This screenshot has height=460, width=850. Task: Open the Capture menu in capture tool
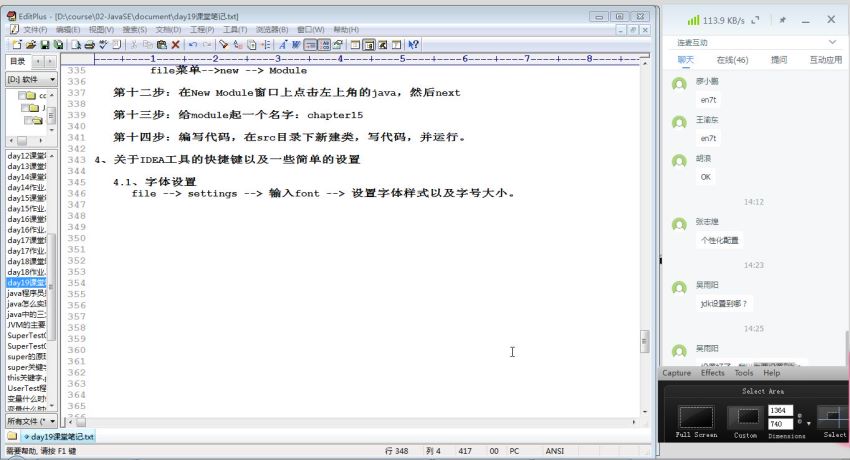click(x=677, y=373)
